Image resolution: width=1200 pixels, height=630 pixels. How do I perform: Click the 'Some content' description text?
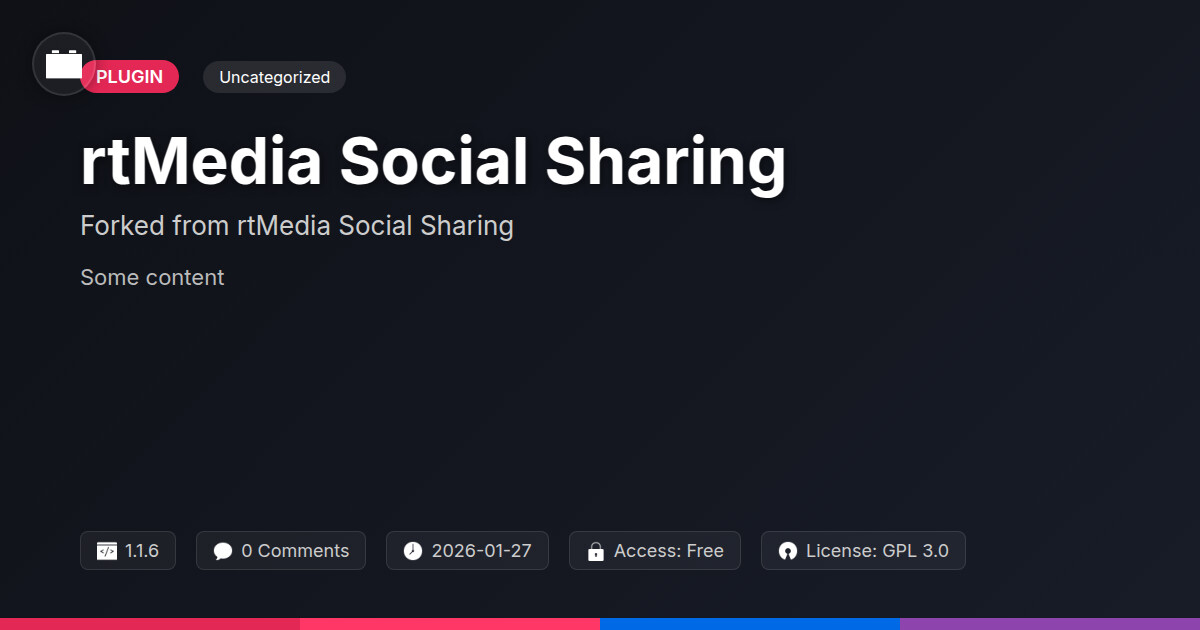152,277
